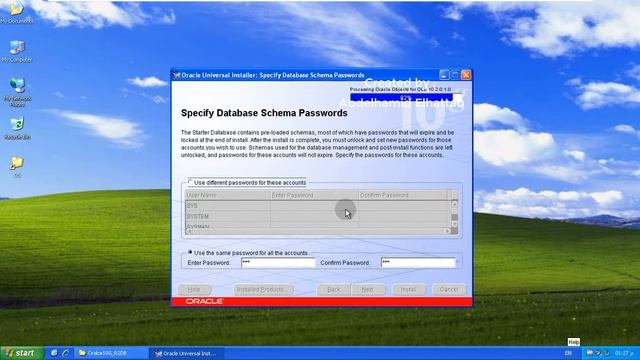Viewport: 640px width, 360px height.
Task: Click the Install button
Action: [409, 289]
